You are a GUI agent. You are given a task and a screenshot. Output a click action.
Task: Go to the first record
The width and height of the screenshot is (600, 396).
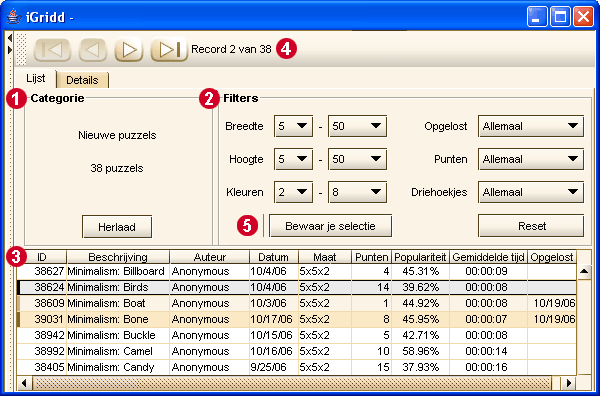coord(52,50)
